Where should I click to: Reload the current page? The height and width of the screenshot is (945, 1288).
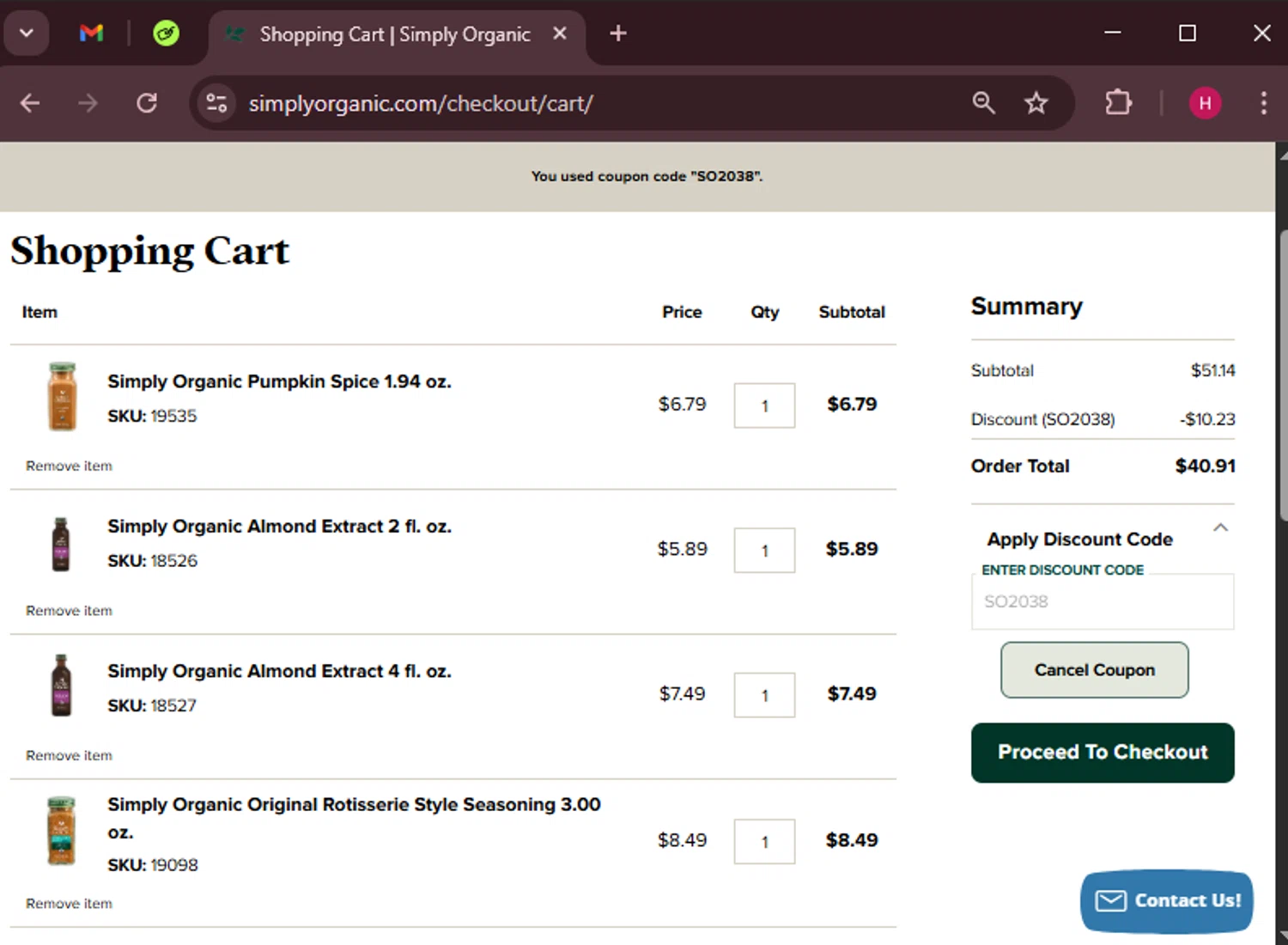147,103
